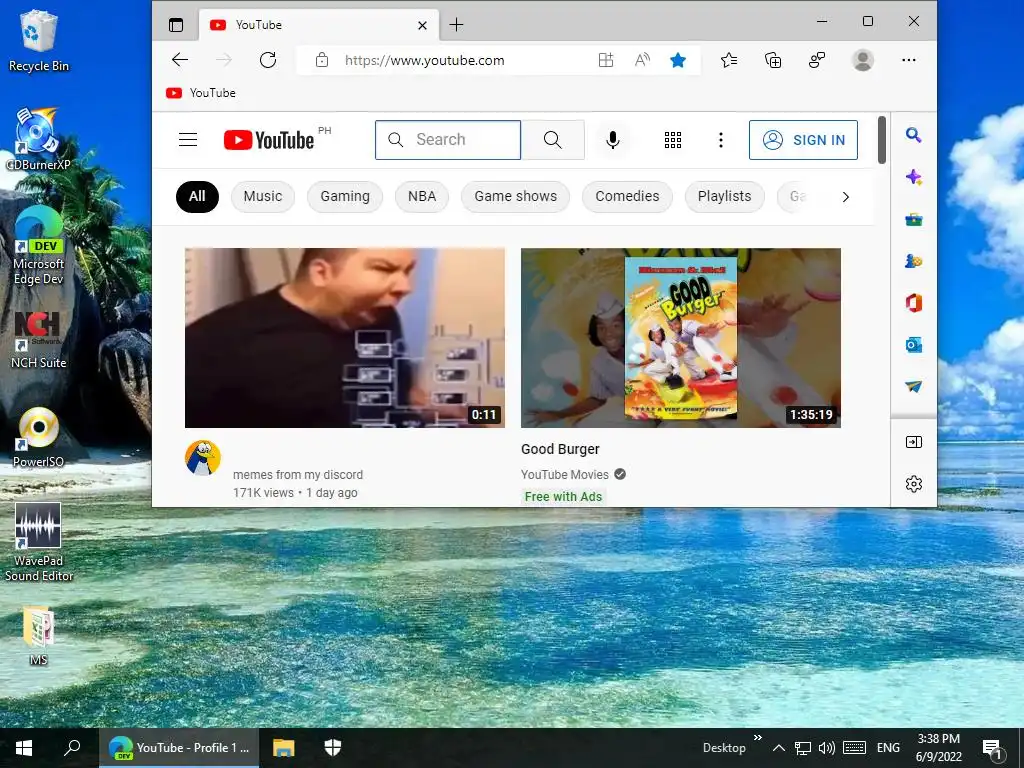
Task: Open a new tab with plus button
Action: coord(456,25)
